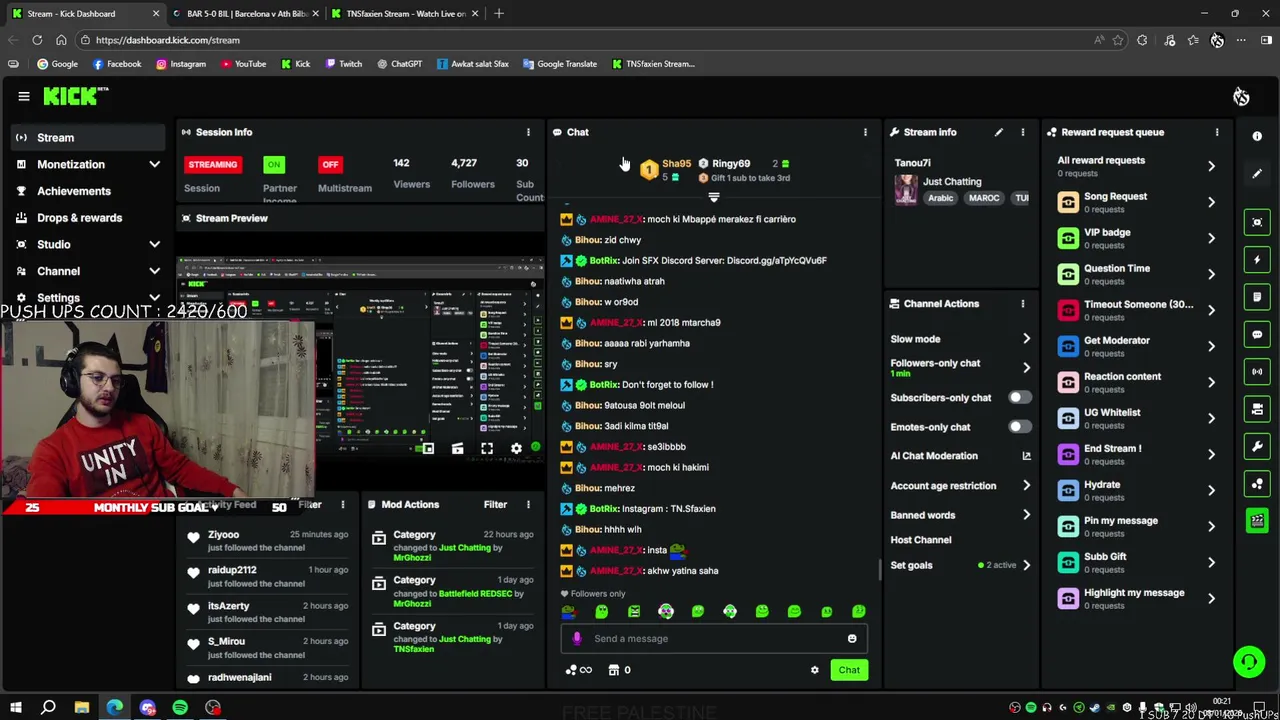Toggle the lightning bolt widget in right sidebar
Image resolution: width=1280 pixels, height=720 pixels.
tap(1257, 259)
